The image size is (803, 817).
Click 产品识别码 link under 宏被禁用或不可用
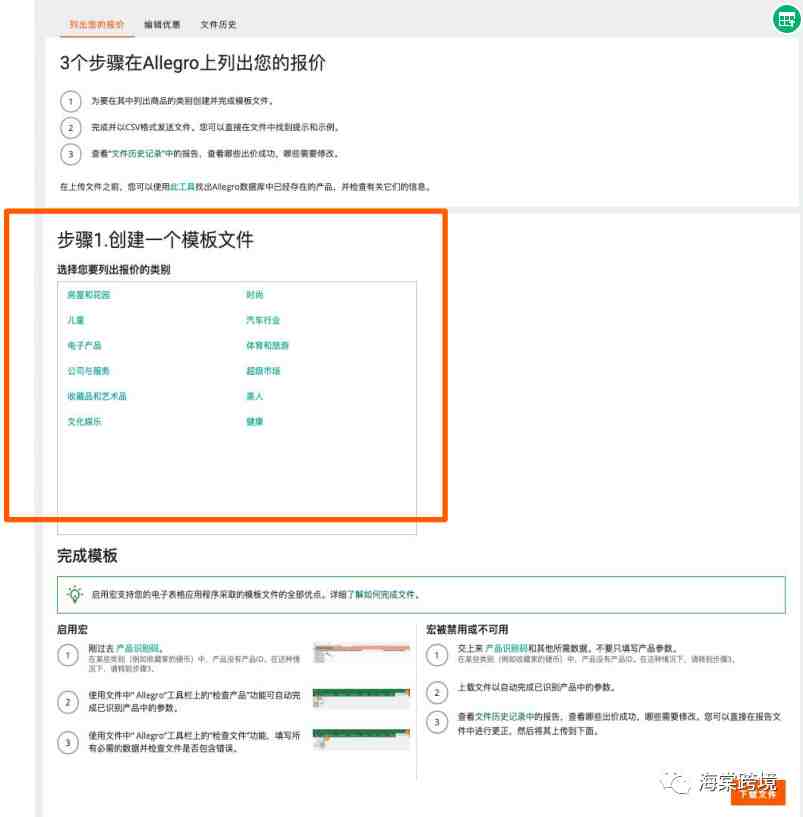[x=506, y=649]
